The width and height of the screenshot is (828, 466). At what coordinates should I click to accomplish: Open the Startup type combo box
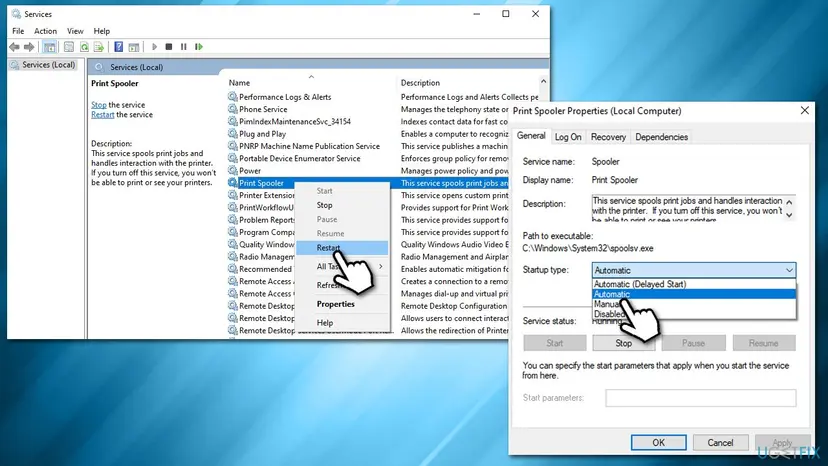coord(693,270)
